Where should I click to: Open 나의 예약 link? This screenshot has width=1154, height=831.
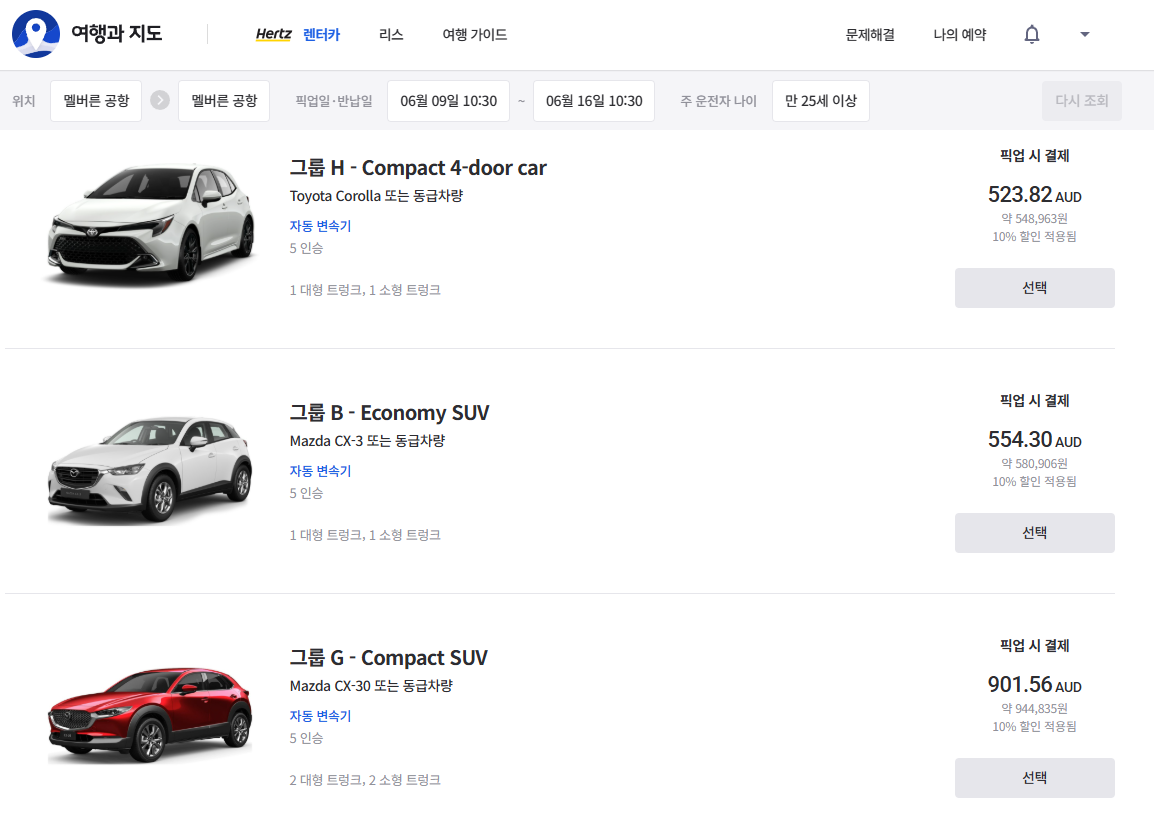pyautogui.click(x=959, y=35)
